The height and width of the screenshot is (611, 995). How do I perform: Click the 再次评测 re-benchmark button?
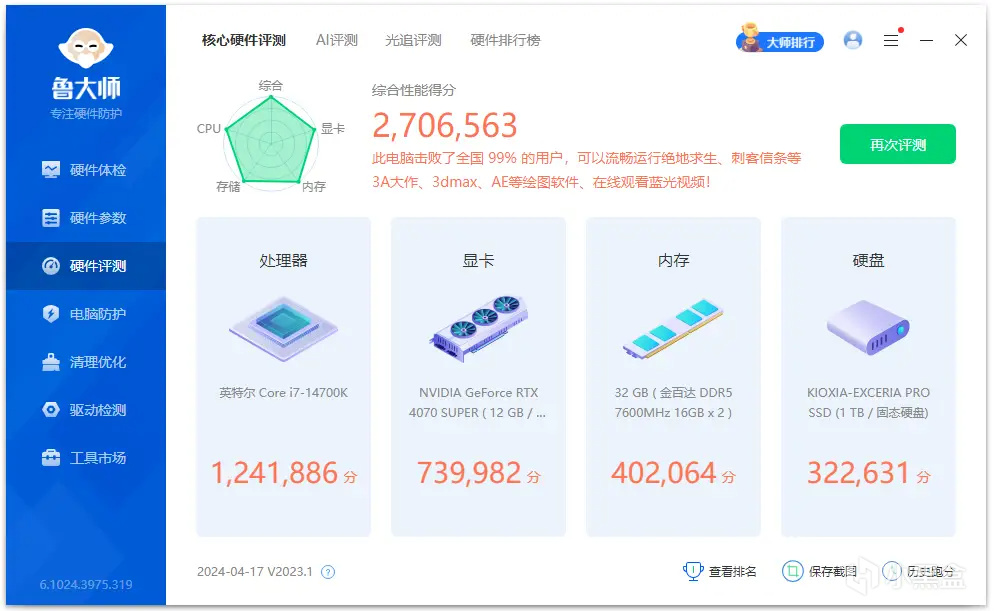[897, 144]
